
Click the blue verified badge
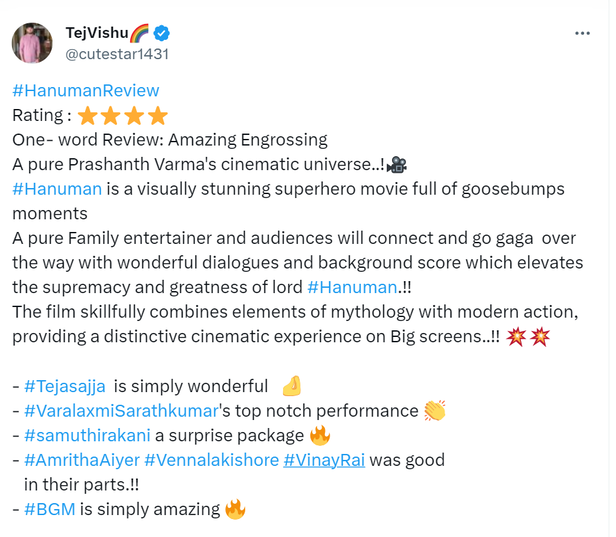[164, 33]
